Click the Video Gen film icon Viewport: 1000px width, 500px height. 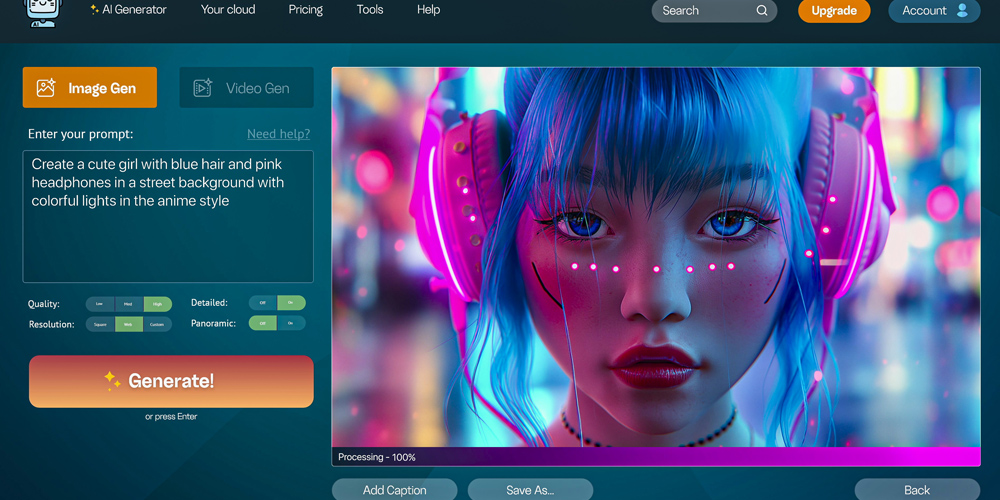pos(203,88)
